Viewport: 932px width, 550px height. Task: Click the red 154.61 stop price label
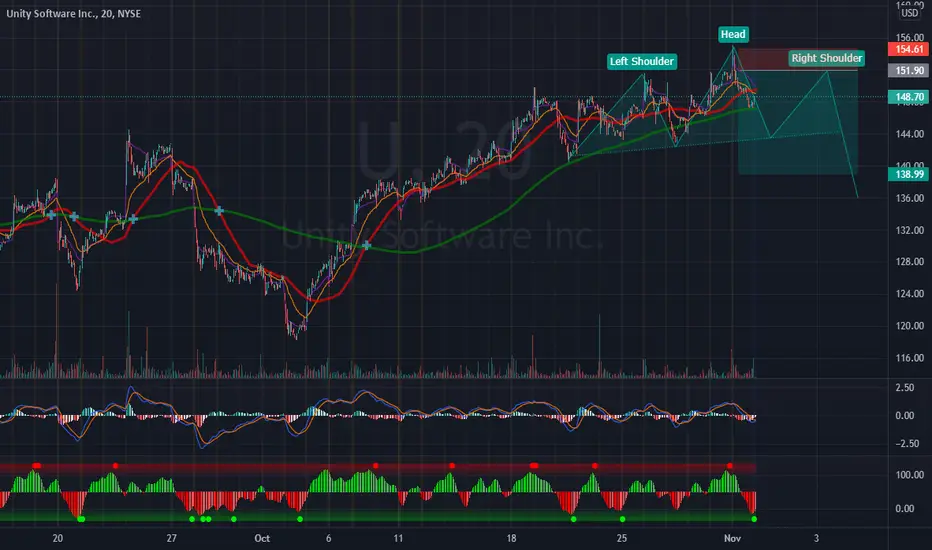909,49
